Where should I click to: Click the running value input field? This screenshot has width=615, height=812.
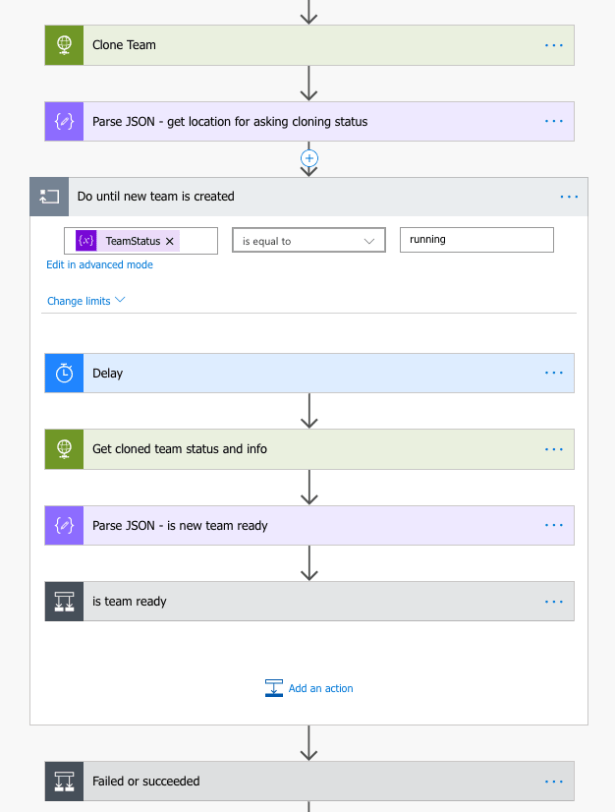[476, 239]
